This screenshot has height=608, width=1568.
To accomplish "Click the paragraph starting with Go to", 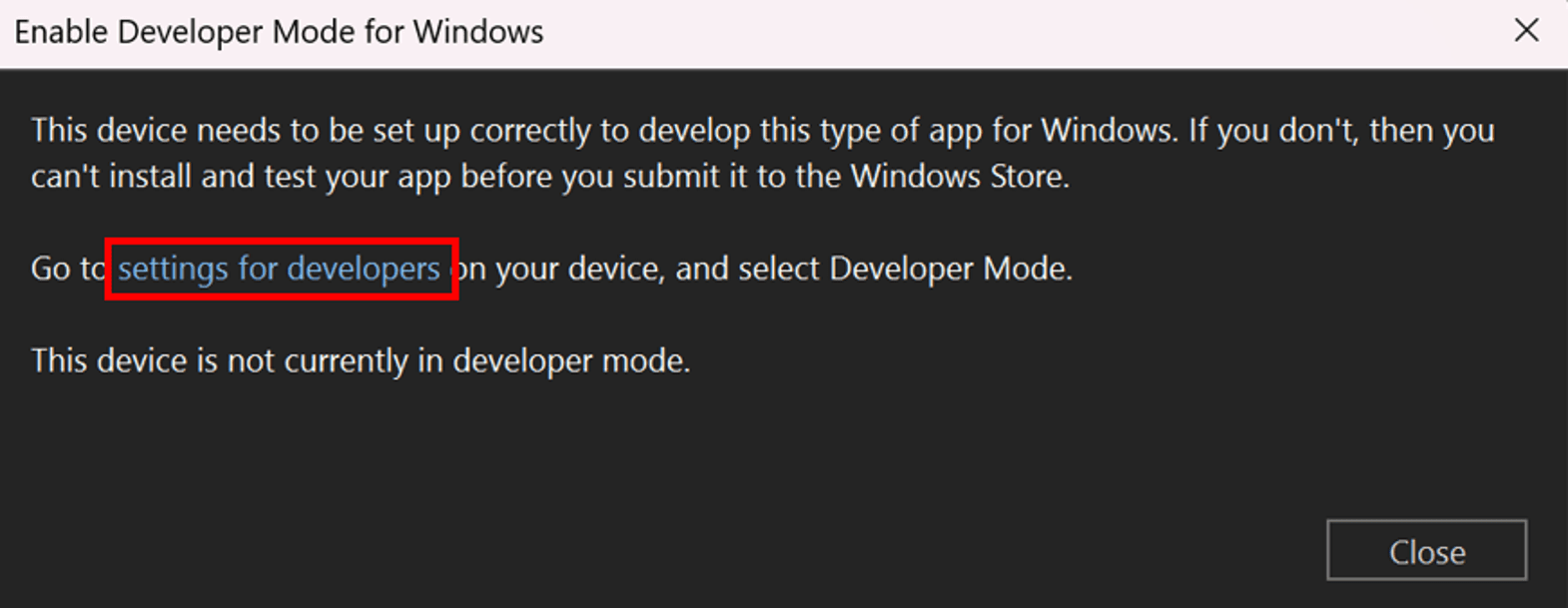I will tap(549, 268).
